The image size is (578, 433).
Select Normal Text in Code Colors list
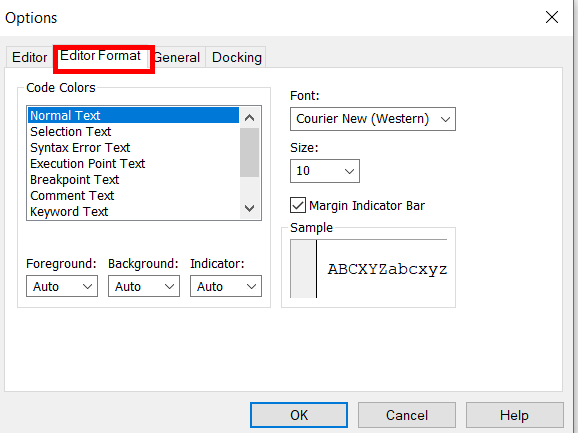click(133, 115)
